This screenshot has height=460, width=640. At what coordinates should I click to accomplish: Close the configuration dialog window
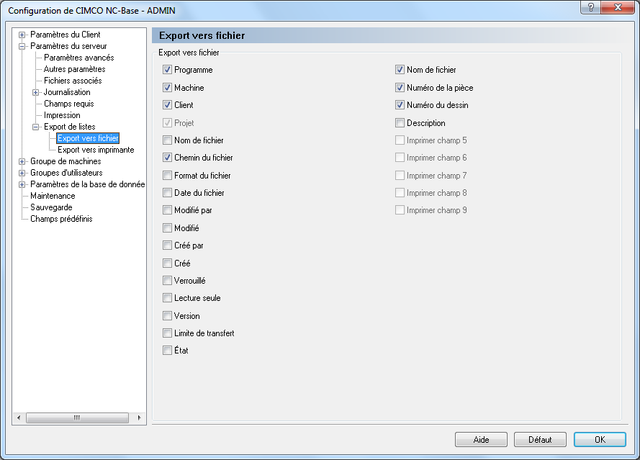pos(618,7)
